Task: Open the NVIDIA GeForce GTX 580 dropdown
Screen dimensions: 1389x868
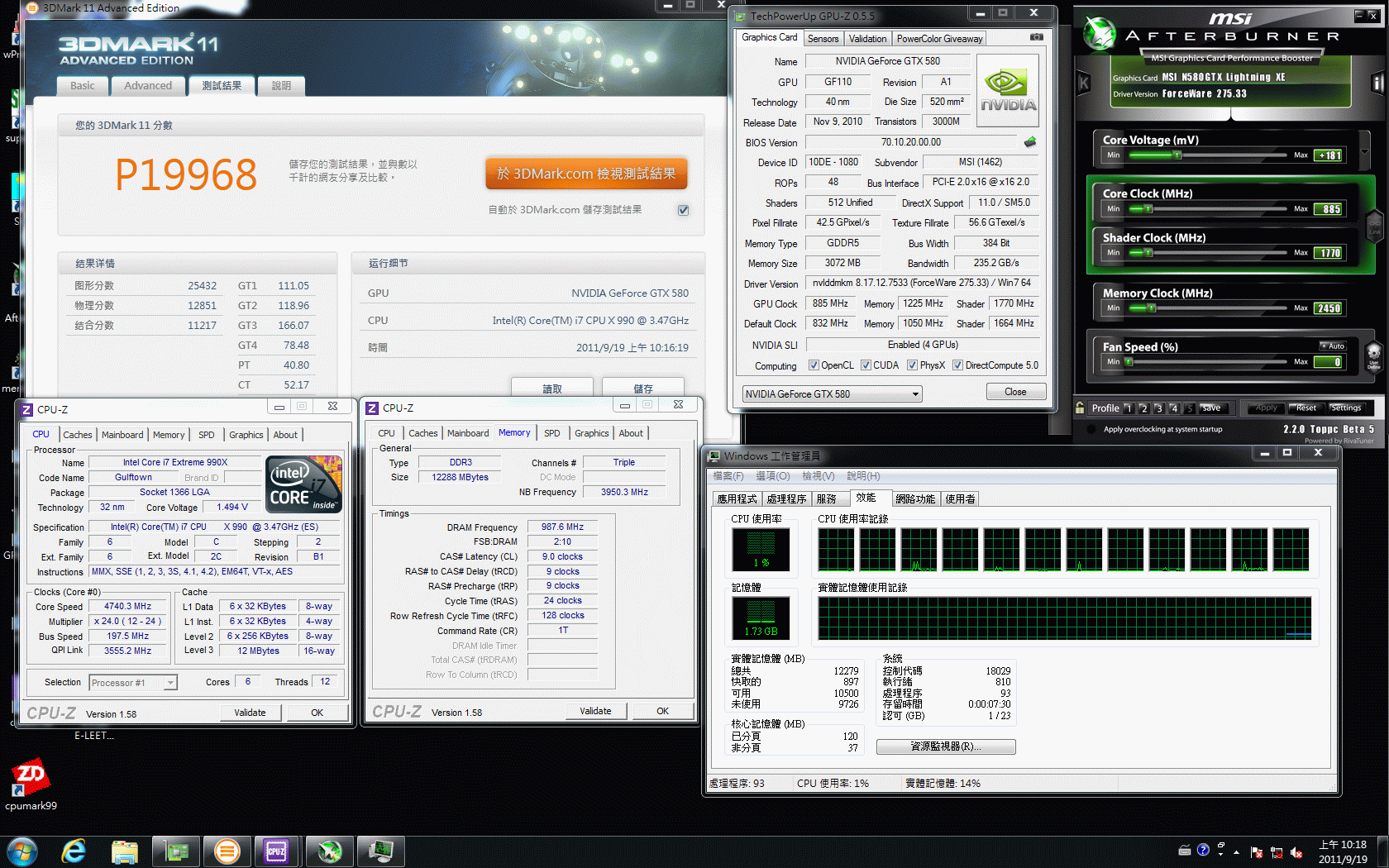Action: point(915,394)
